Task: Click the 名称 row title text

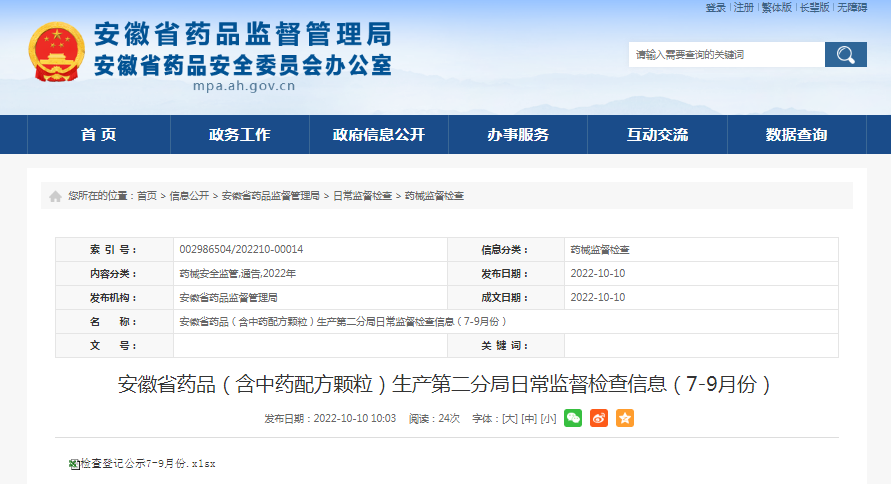Action: [343, 322]
